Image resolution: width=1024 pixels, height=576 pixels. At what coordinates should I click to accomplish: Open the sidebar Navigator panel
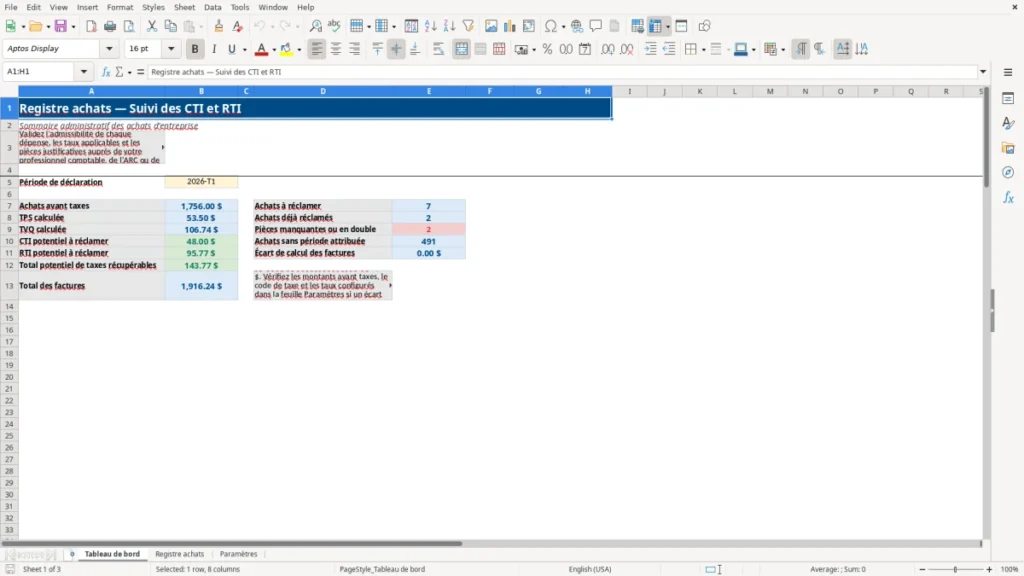[x=1008, y=172]
